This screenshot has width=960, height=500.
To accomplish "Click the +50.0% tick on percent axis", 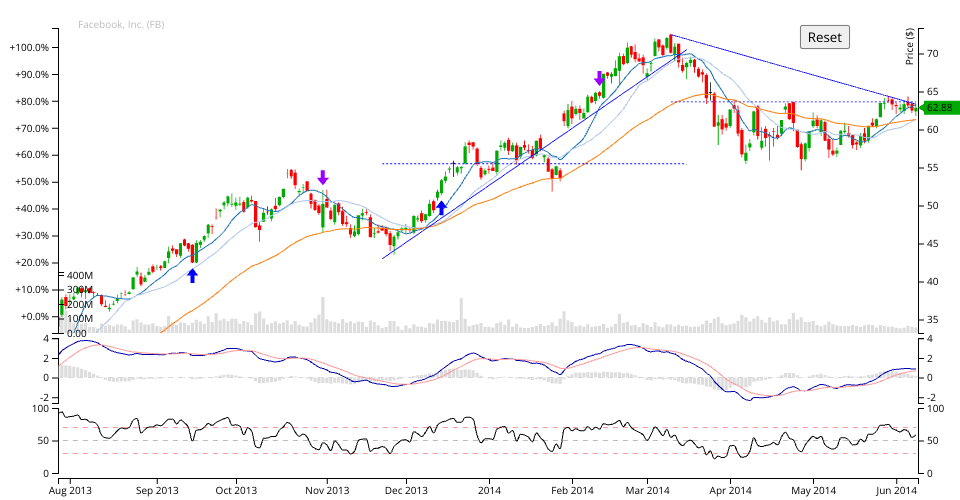I will click(33, 182).
